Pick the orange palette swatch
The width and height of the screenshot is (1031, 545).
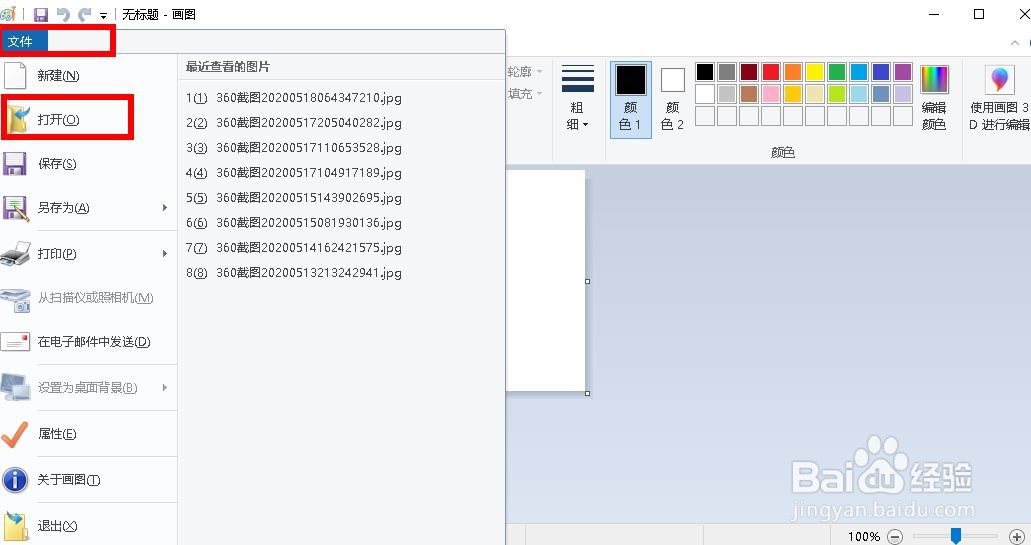pyautogui.click(x=793, y=72)
